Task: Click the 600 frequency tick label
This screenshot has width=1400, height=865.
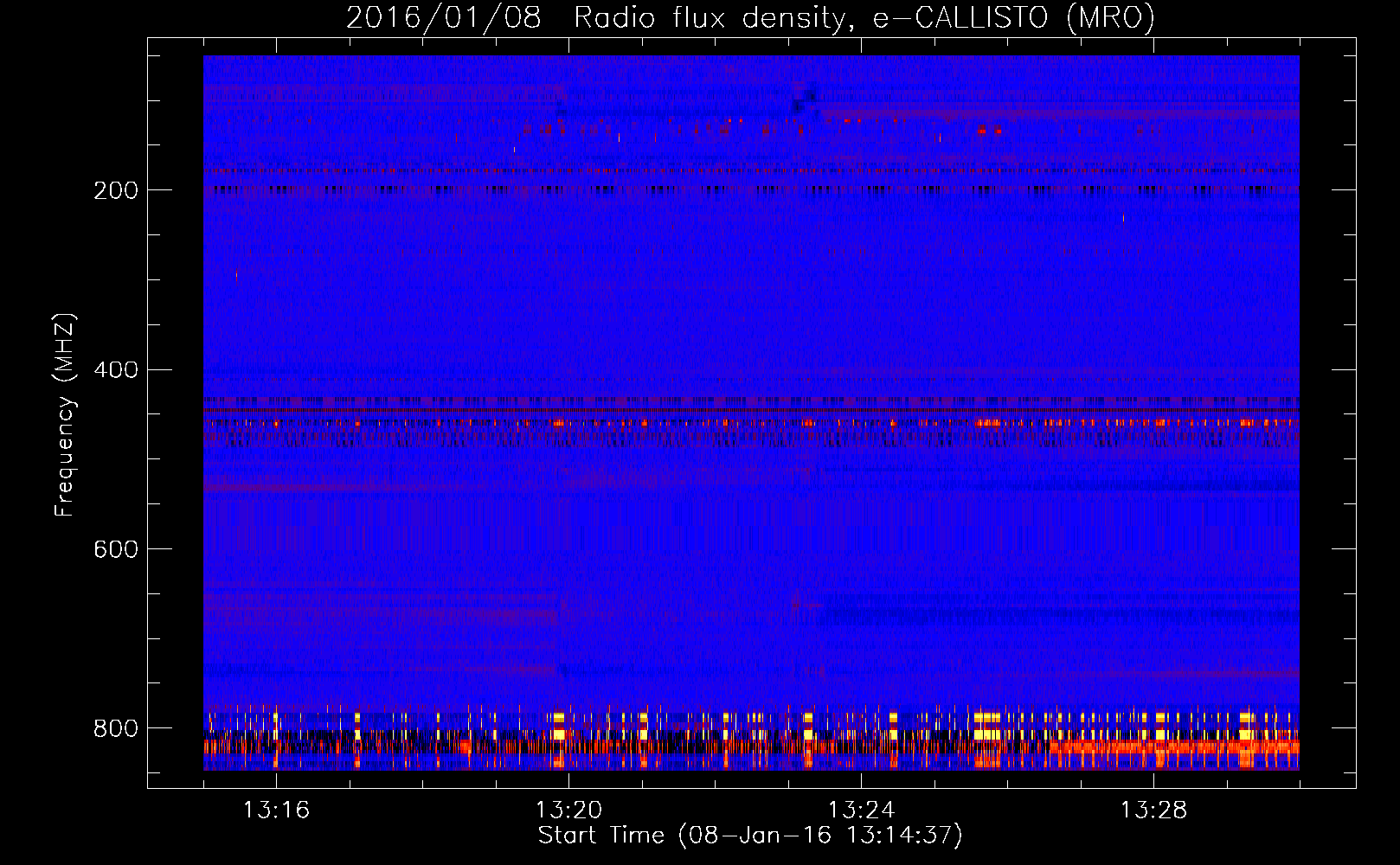Action: (116, 550)
